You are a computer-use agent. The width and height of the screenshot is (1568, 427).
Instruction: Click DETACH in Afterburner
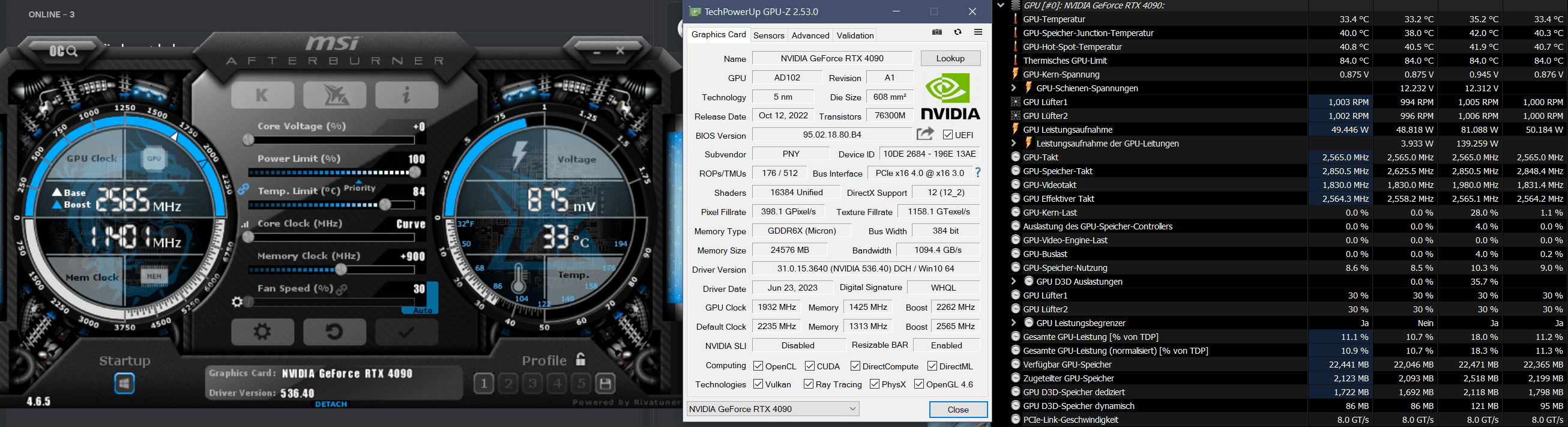pos(331,404)
